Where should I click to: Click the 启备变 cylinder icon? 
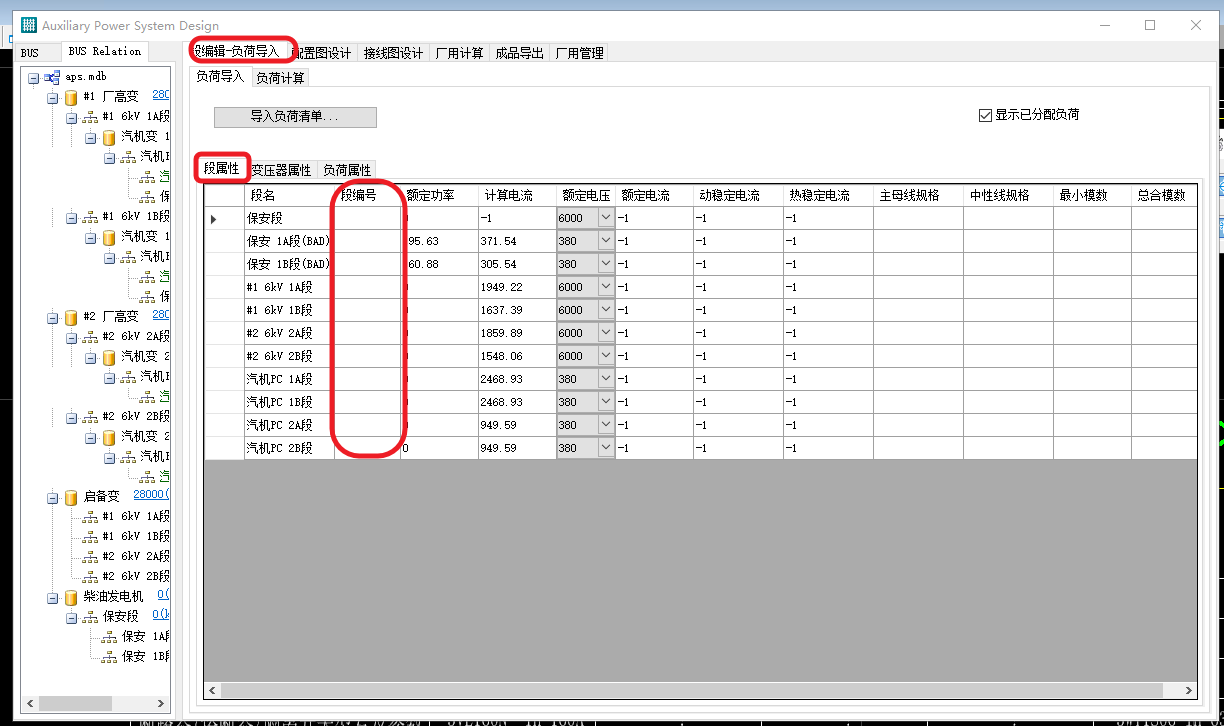71,497
